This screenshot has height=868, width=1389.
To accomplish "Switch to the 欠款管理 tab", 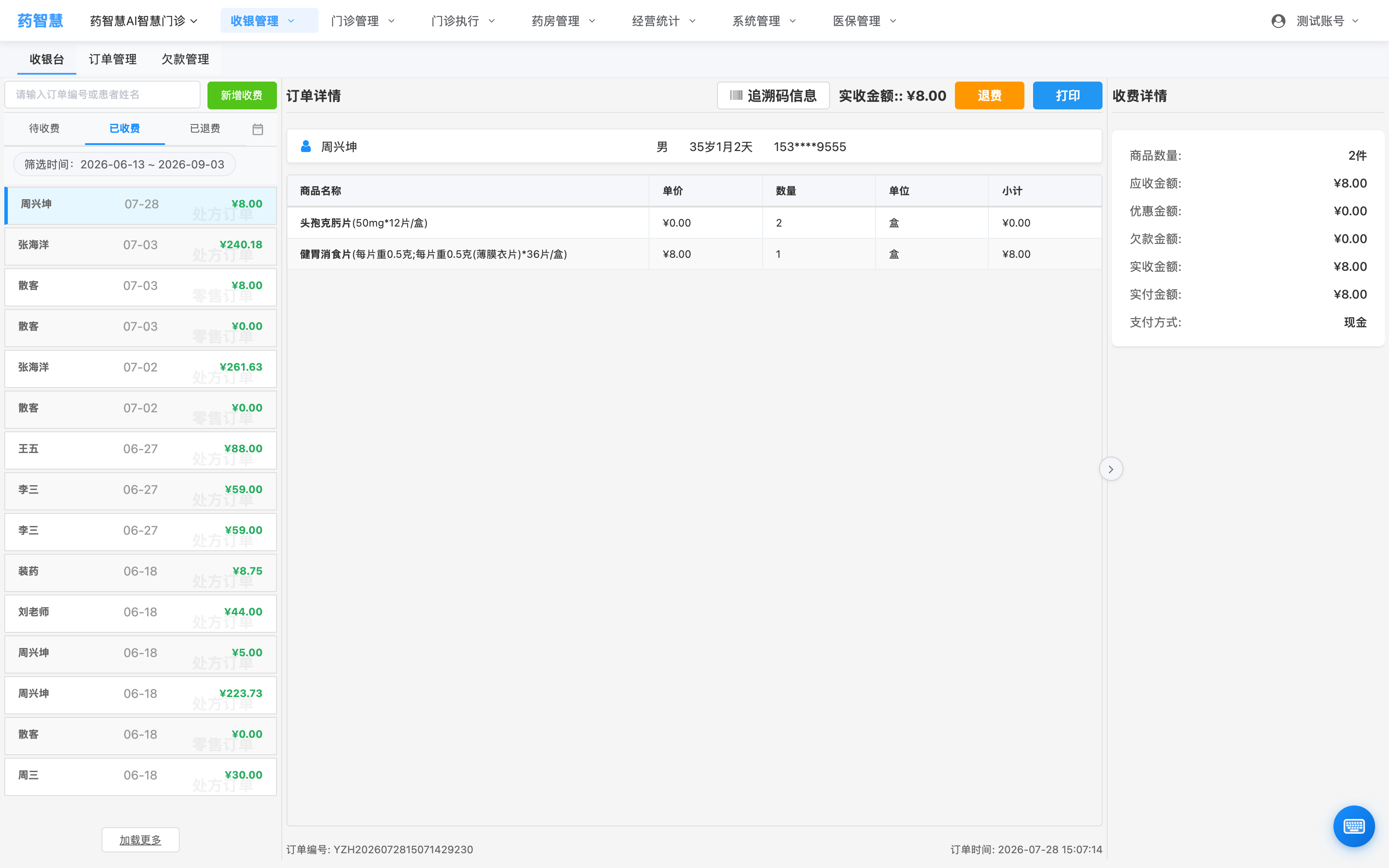I will tap(185, 59).
